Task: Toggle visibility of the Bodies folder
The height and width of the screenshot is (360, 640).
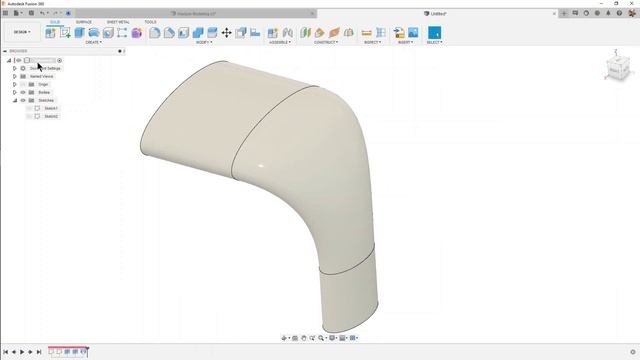Action: click(23, 92)
